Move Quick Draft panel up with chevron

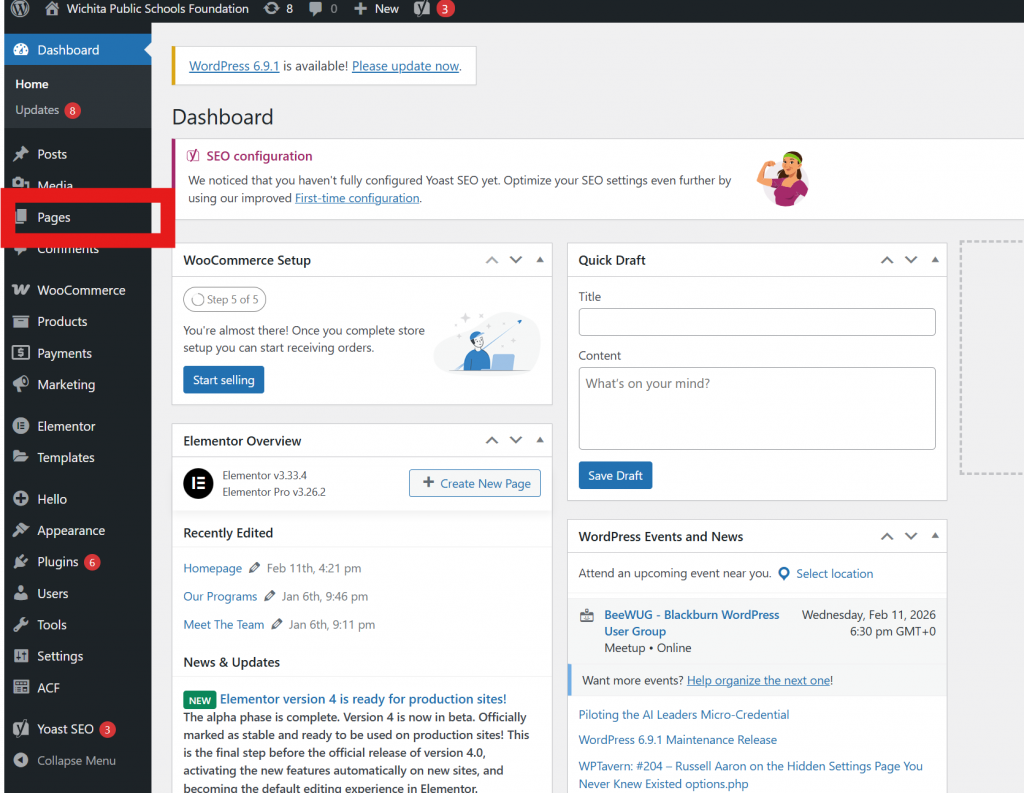[x=886, y=260]
